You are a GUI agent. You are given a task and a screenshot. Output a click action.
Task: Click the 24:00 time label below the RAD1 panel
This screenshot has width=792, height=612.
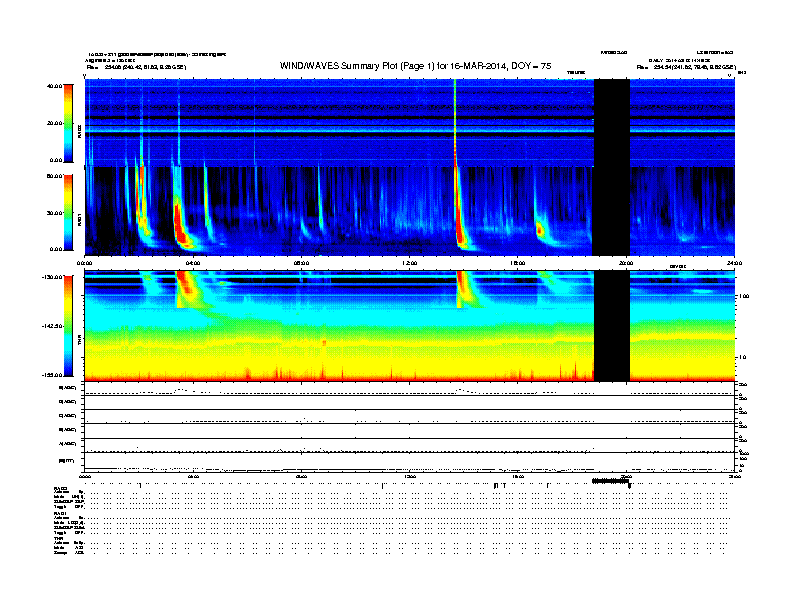pos(734,263)
